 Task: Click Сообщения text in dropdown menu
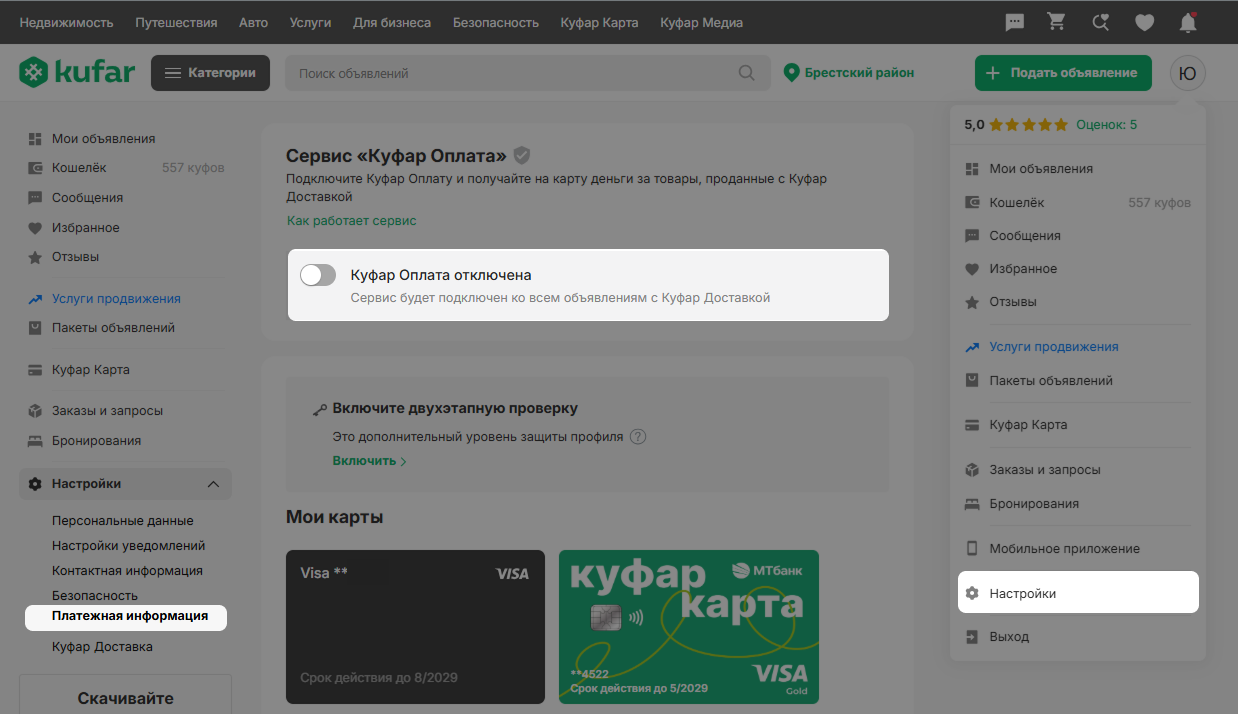1025,236
